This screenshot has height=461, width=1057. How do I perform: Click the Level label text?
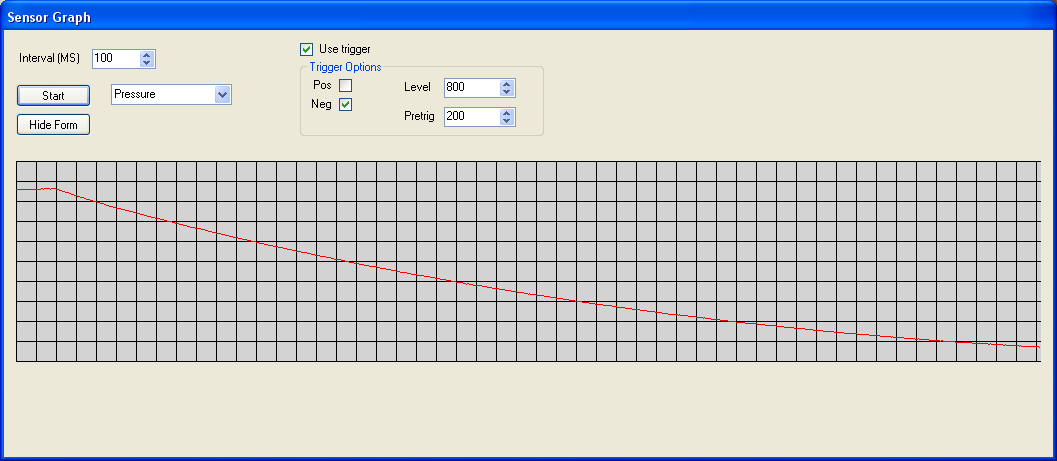pos(417,87)
